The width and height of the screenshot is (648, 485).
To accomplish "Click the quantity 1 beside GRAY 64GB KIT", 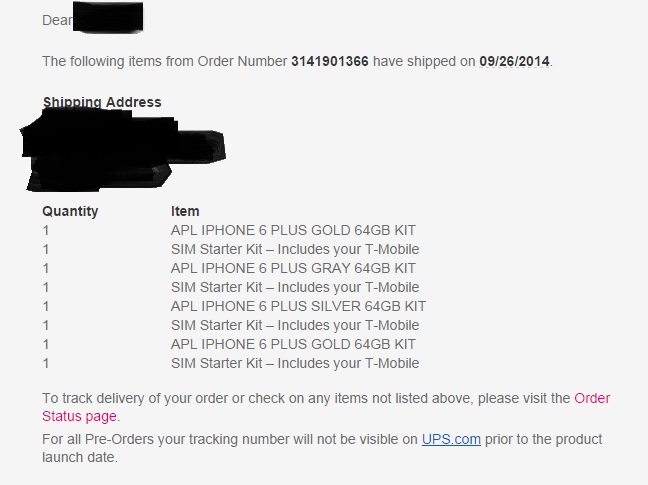I will [x=46, y=268].
